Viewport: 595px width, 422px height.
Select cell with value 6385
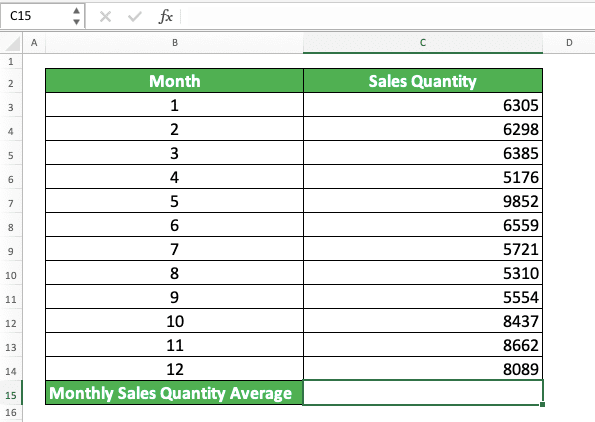tap(423, 153)
